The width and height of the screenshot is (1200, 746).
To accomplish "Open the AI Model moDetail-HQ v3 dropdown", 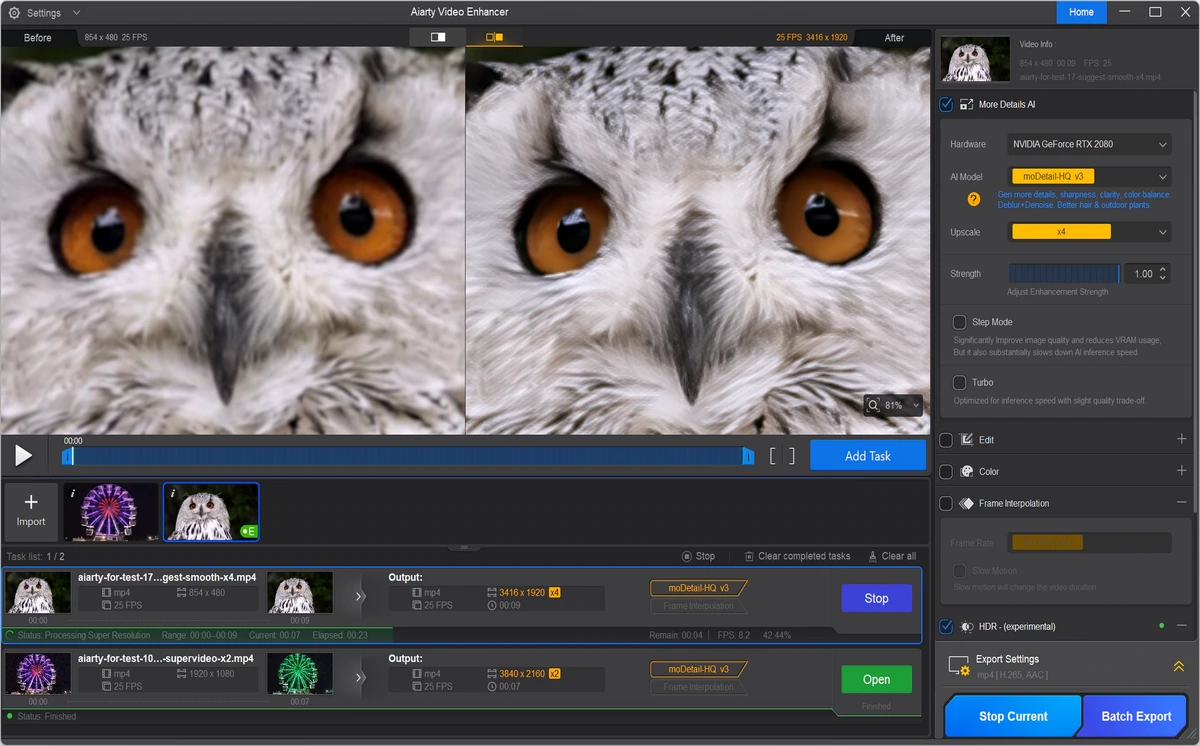I will [x=1089, y=176].
